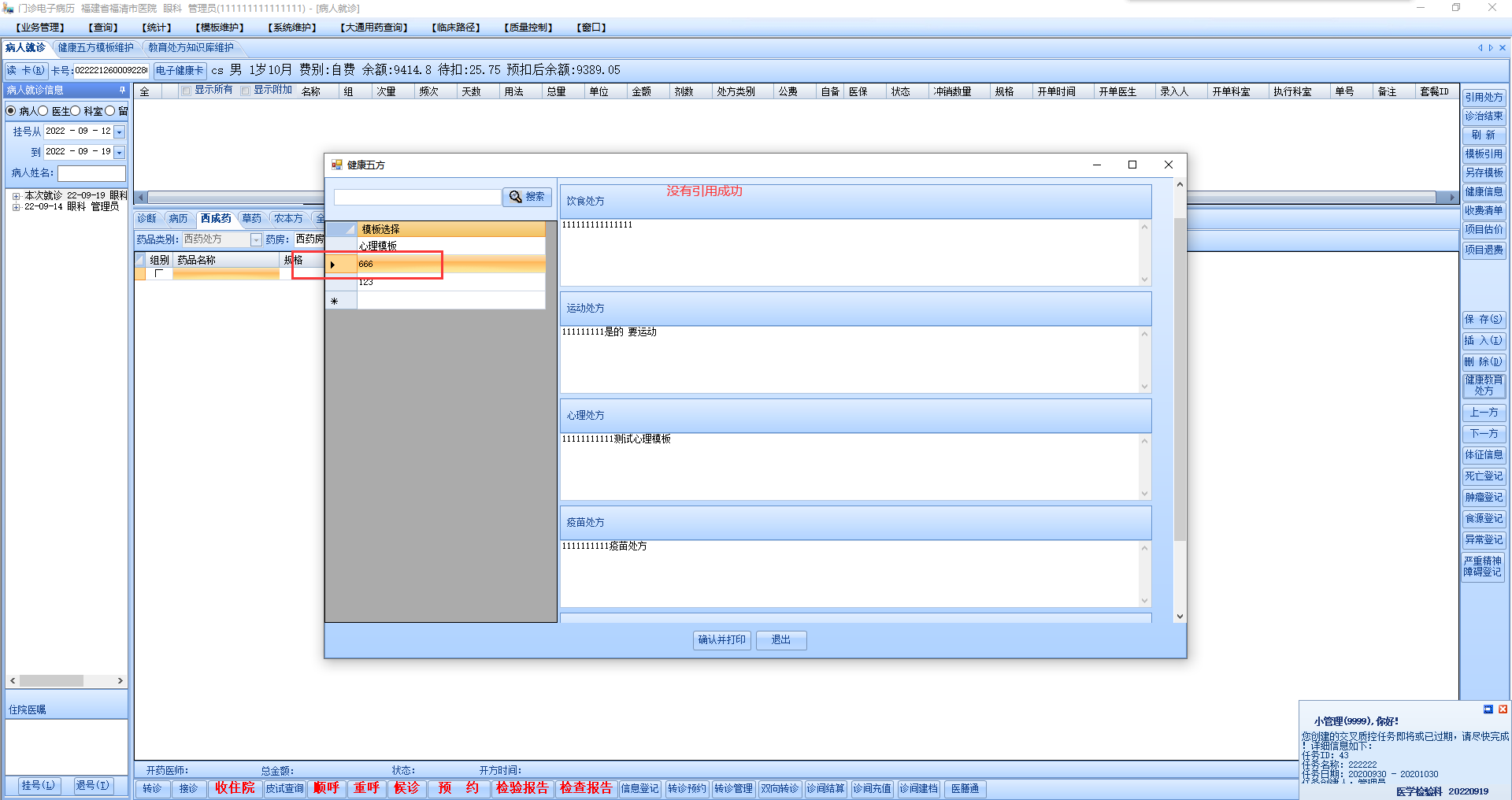This screenshot has width=1512, height=800.
Task: Close the 小管理 notification popup
Action: click(x=1503, y=709)
